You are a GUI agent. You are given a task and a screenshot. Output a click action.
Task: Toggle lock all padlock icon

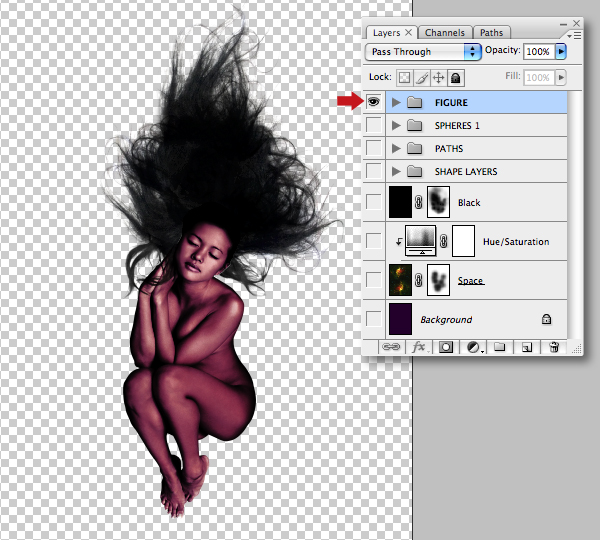click(x=455, y=78)
